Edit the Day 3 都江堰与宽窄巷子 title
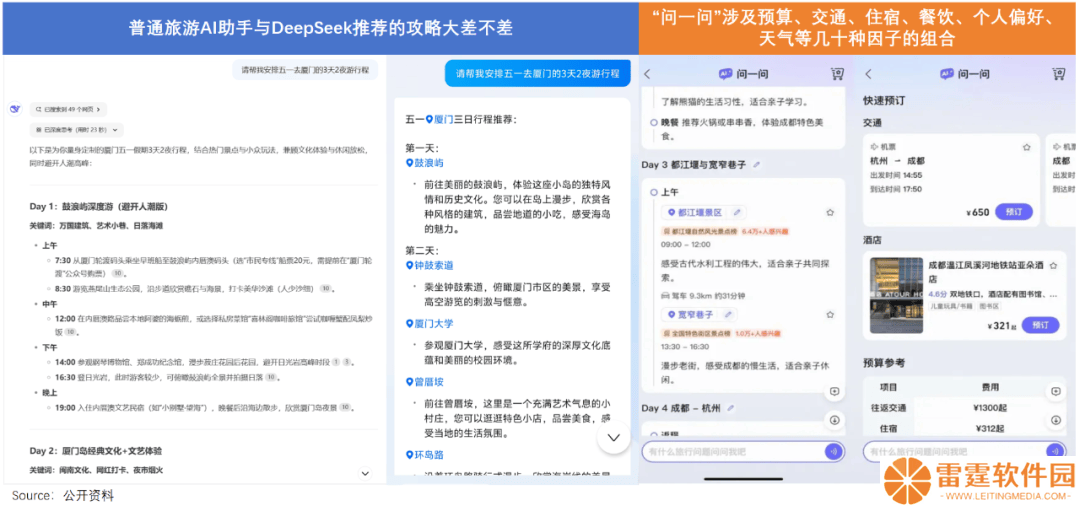 click(x=757, y=165)
